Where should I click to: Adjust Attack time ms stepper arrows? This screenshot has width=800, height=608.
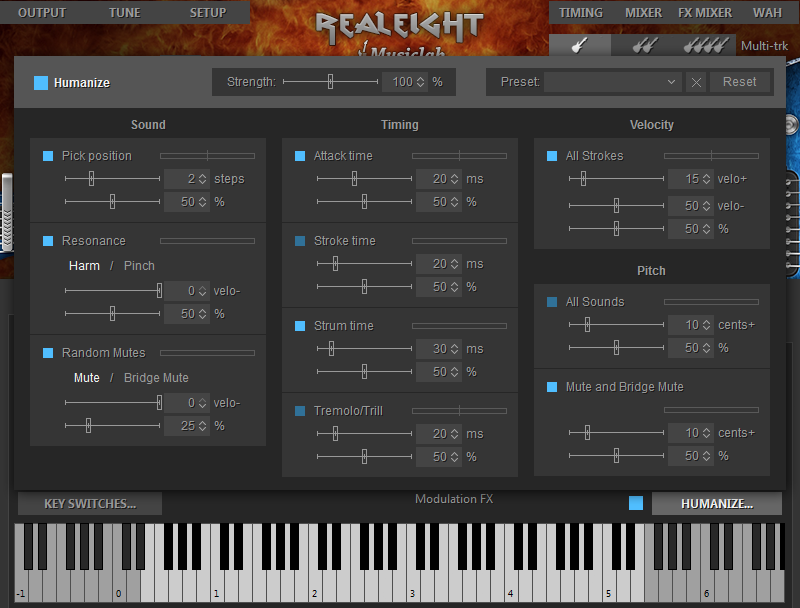click(455, 179)
